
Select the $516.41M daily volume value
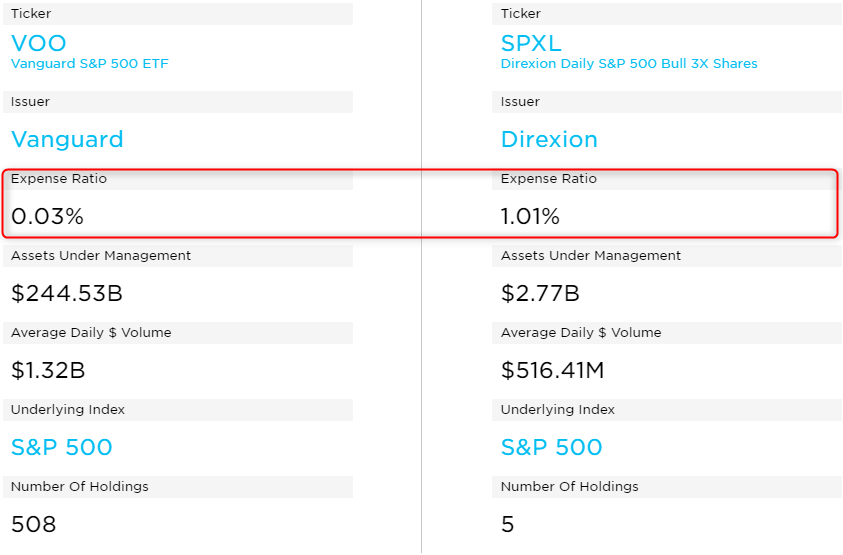[552, 370]
